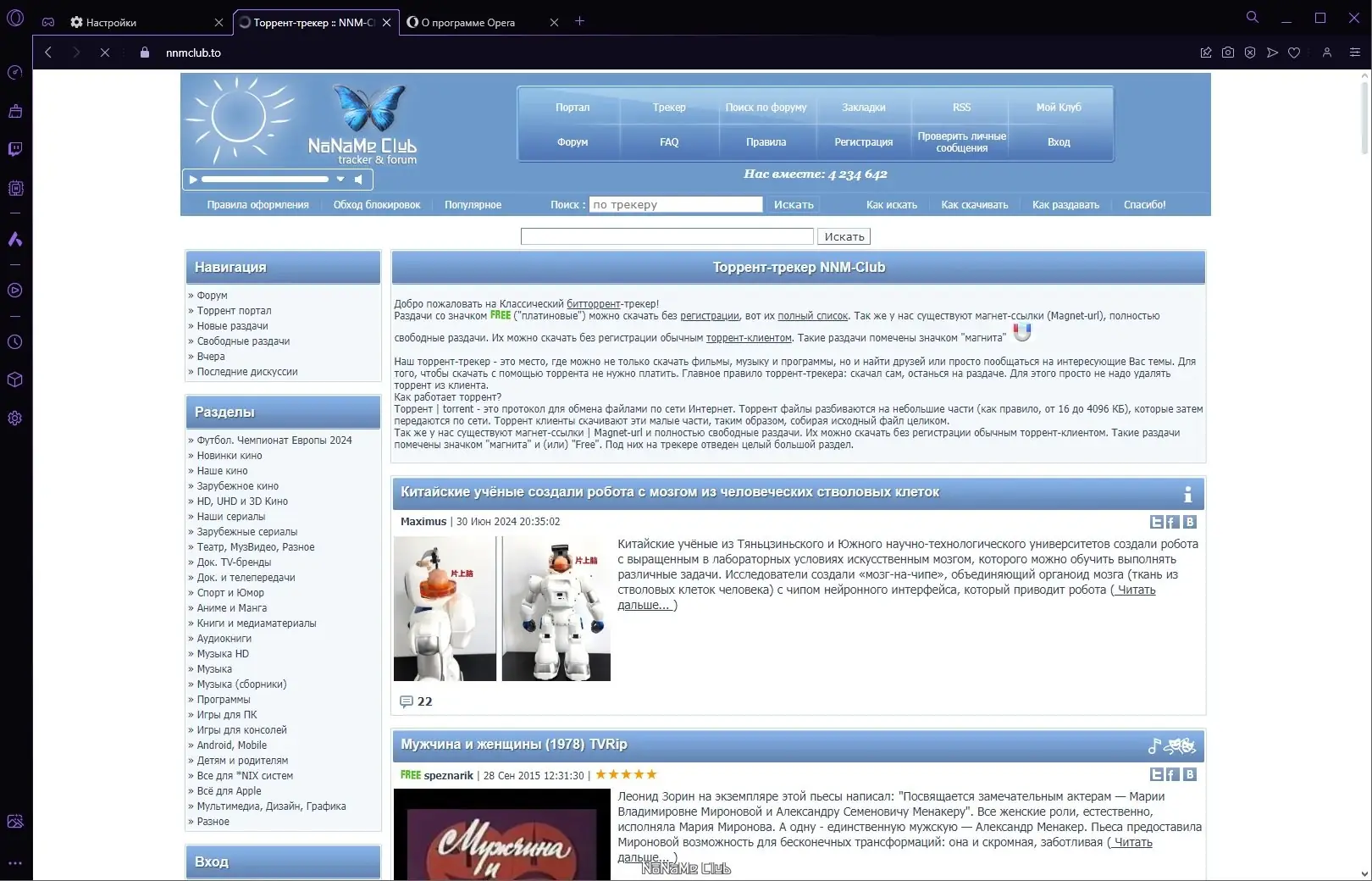Open the search-in-tabs magnifier

pos(1253,17)
